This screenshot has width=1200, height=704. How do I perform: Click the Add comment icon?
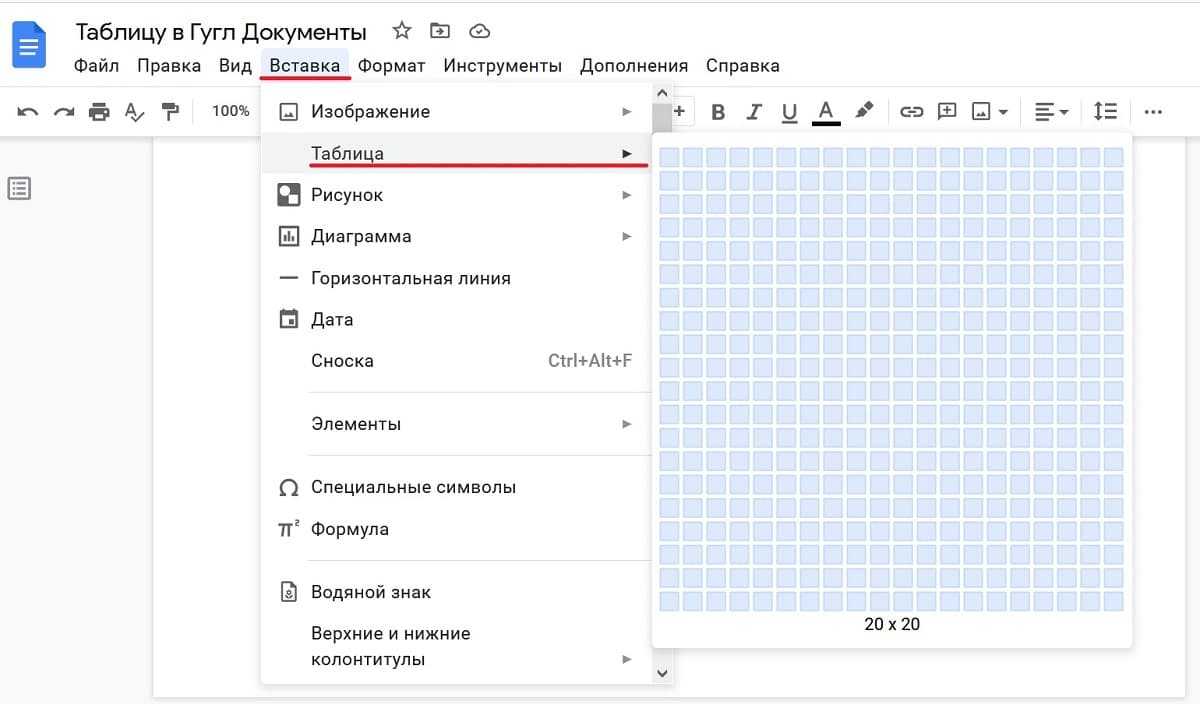947,112
